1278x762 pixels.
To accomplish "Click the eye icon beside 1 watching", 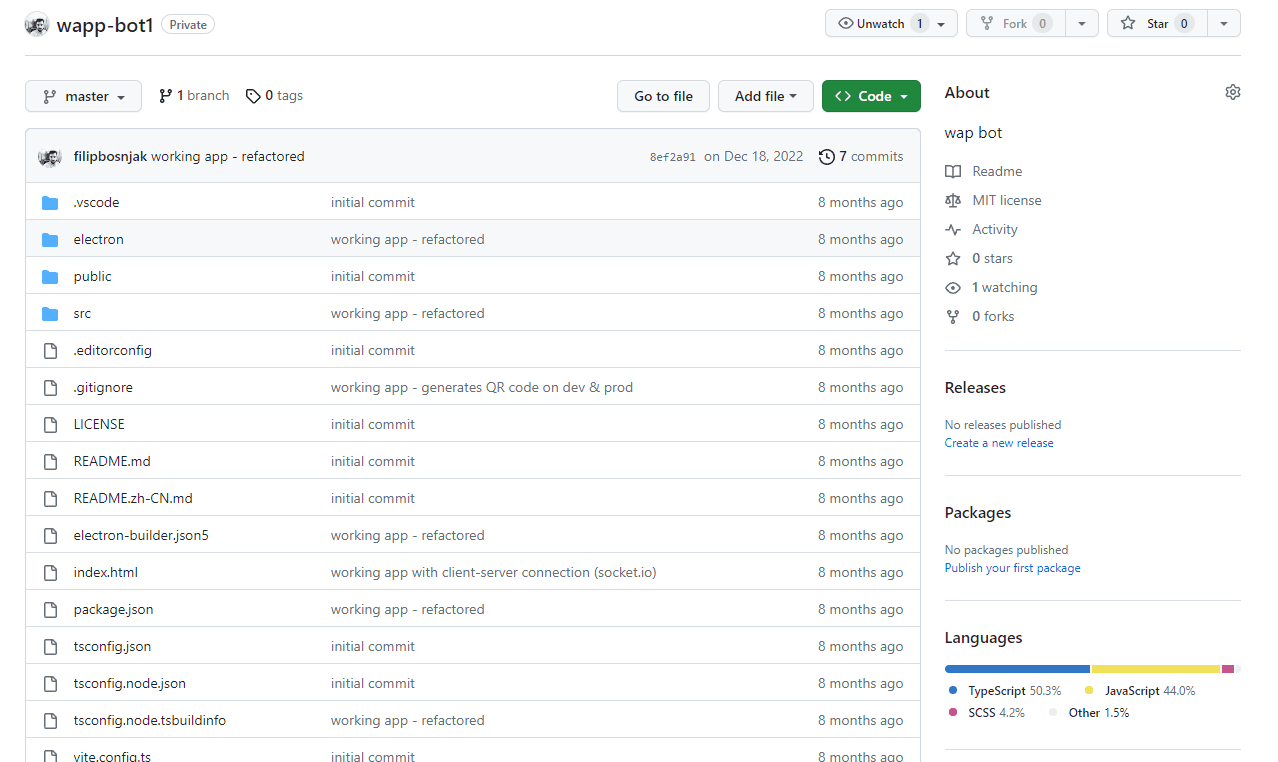I will tap(953, 287).
